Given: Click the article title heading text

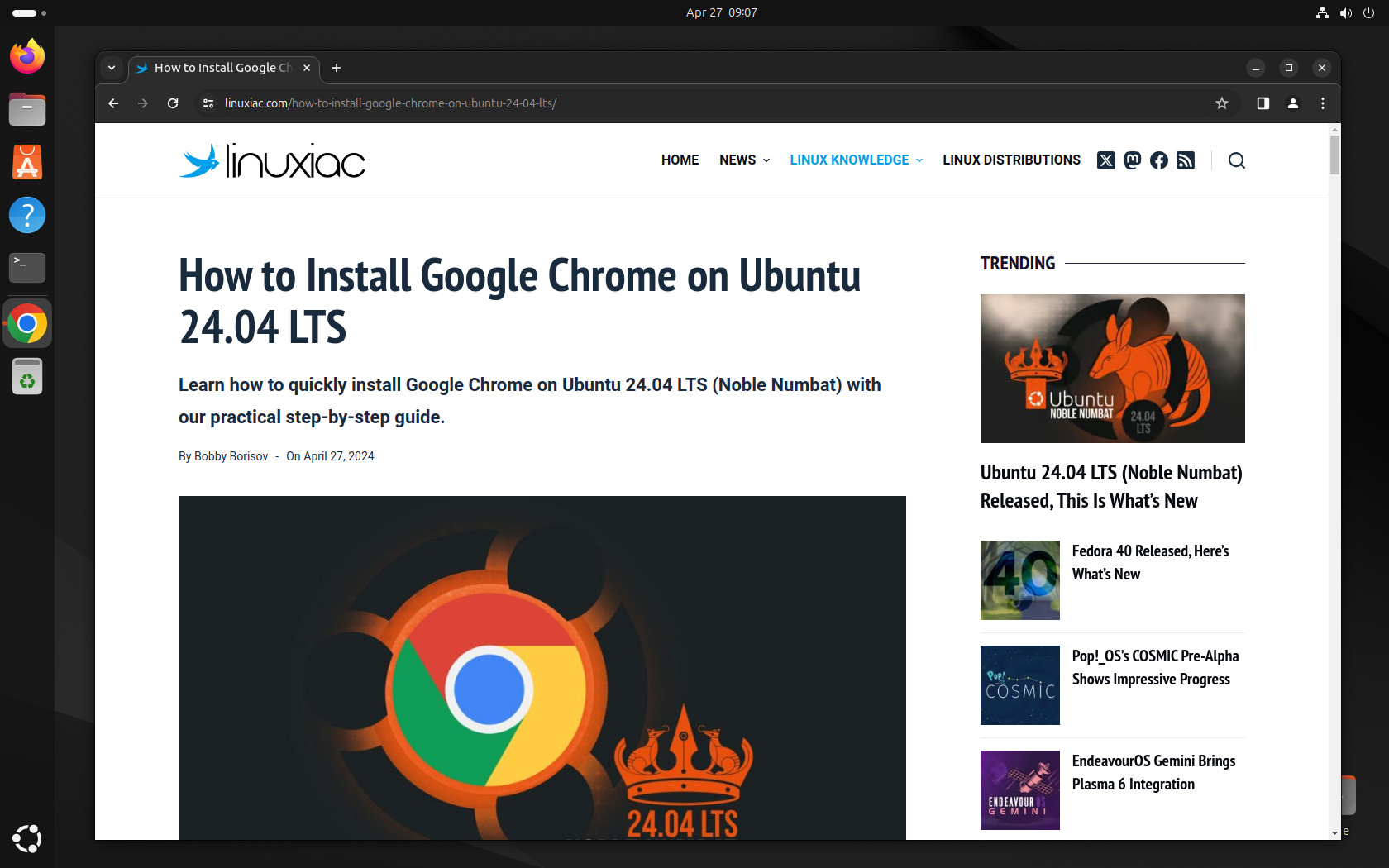Looking at the screenshot, I should [x=519, y=301].
